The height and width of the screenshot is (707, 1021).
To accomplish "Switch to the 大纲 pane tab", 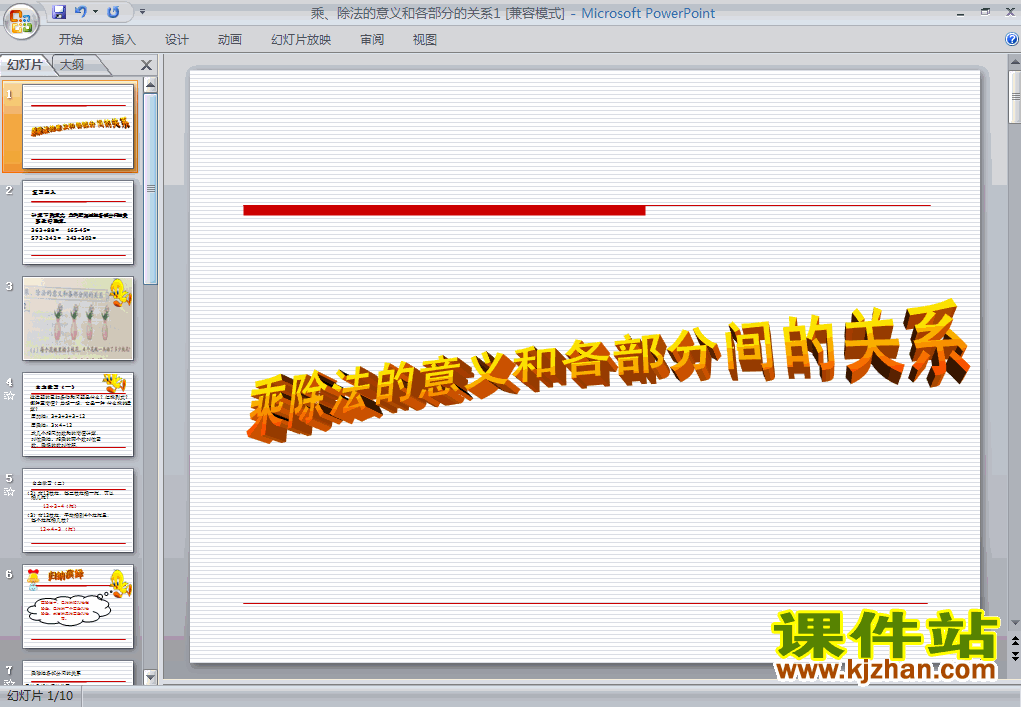I will (x=72, y=64).
